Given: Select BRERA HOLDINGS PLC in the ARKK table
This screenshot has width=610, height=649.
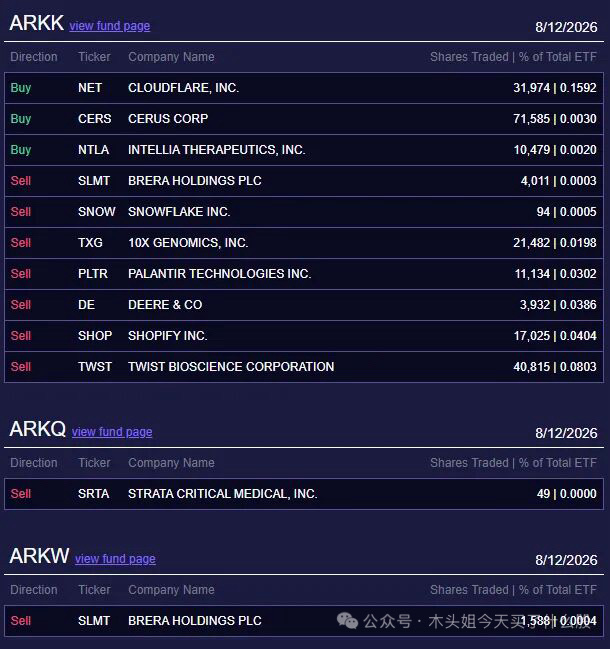Looking at the screenshot, I should [x=195, y=181].
